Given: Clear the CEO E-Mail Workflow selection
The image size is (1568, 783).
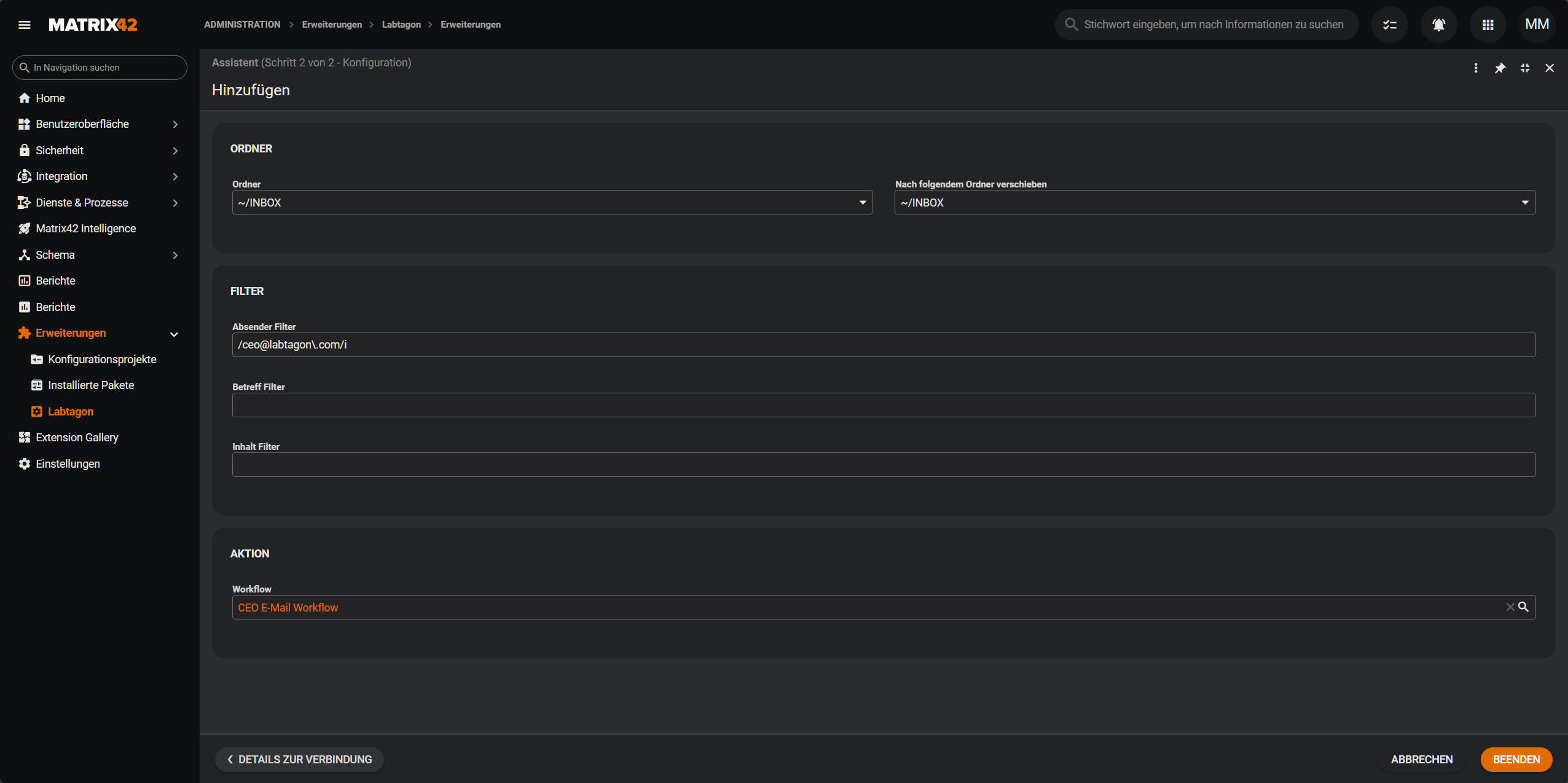Looking at the screenshot, I should click(1510, 607).
